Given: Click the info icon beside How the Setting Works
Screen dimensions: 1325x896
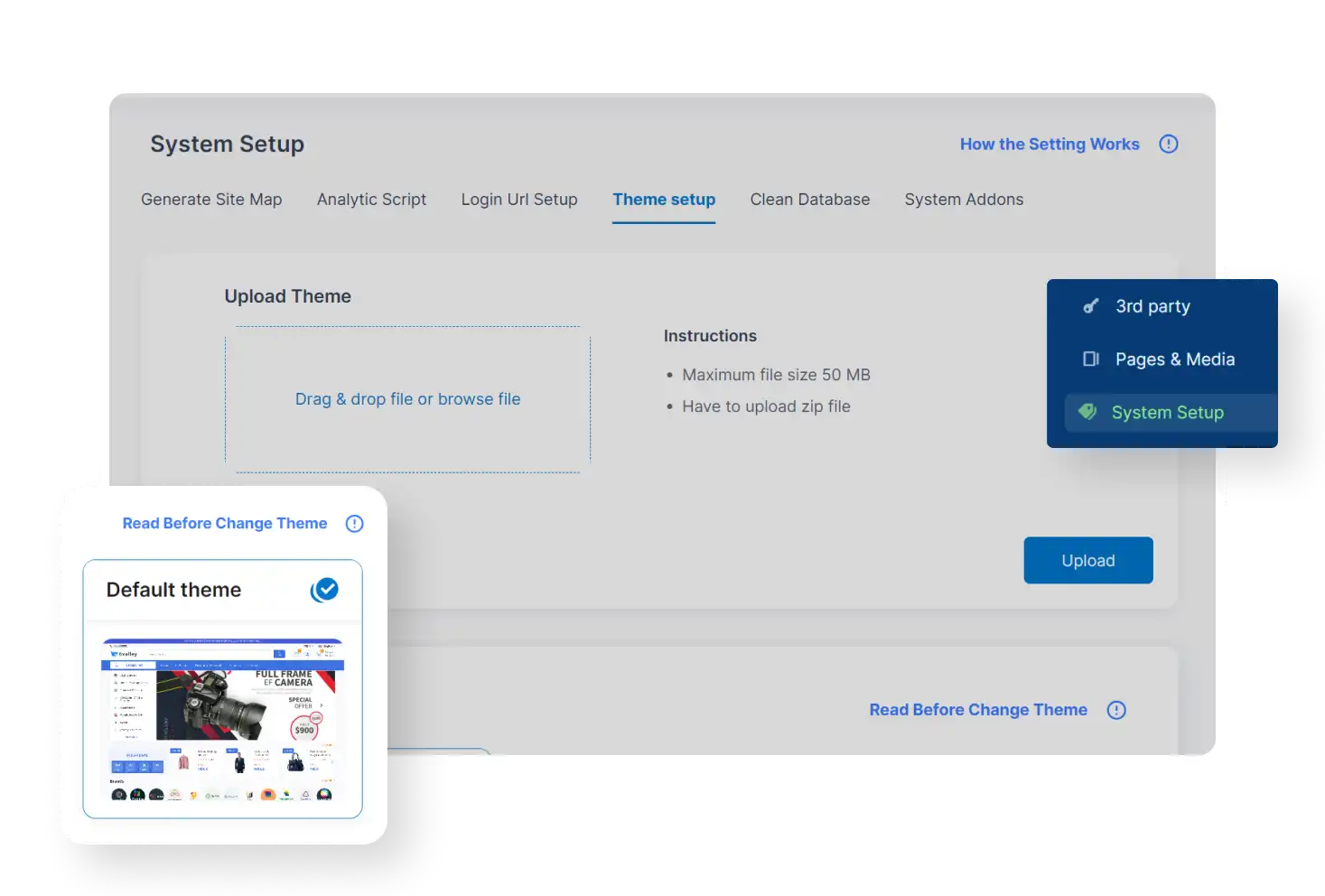Looking at the screenshot, I should (1169, 144).
